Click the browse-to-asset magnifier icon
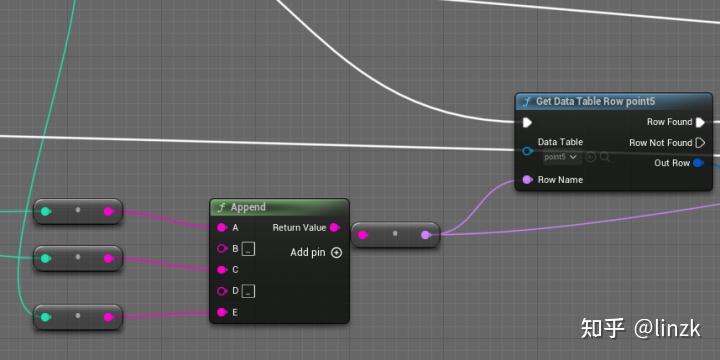 (605, 157)
